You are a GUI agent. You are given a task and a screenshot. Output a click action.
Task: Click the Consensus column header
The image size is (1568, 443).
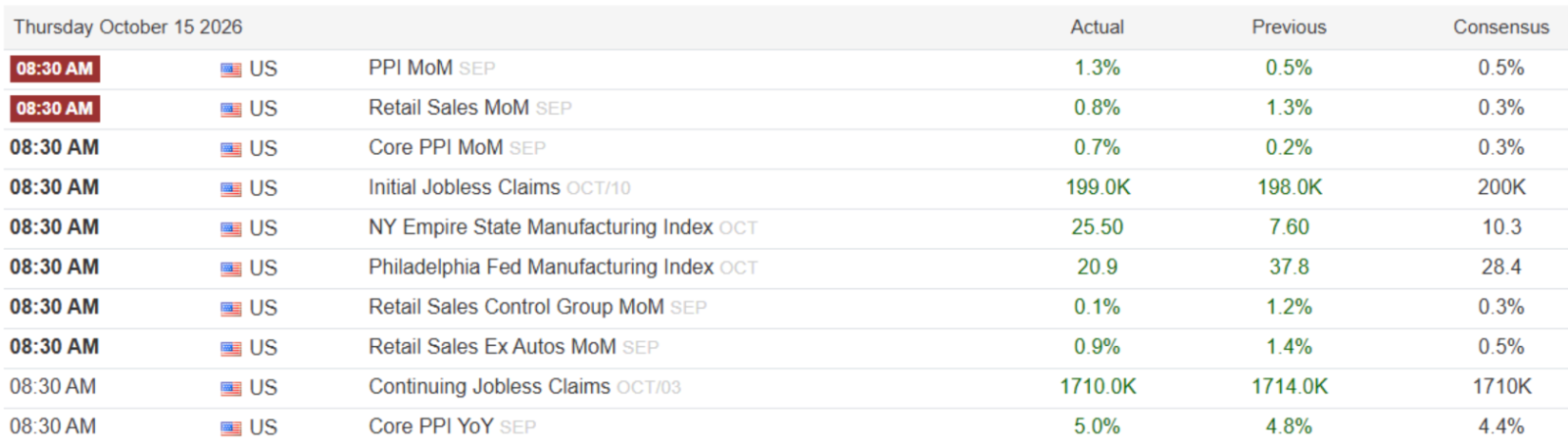[x=1501, y=27]
